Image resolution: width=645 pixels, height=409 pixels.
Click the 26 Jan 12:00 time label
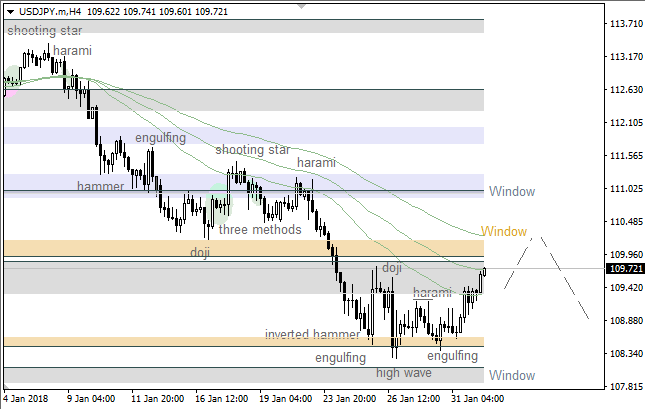[415, 399]
